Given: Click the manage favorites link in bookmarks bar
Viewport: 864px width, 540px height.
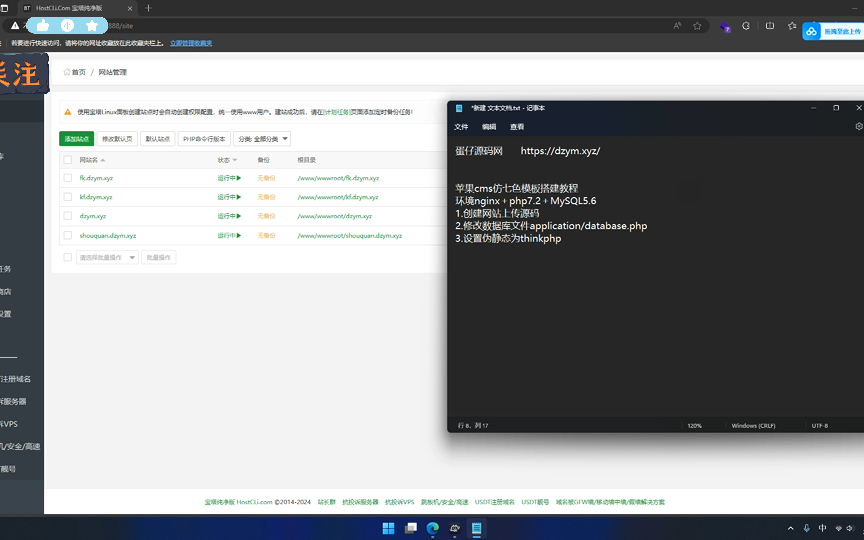Looking at the screenshot, I should (191, 43).
